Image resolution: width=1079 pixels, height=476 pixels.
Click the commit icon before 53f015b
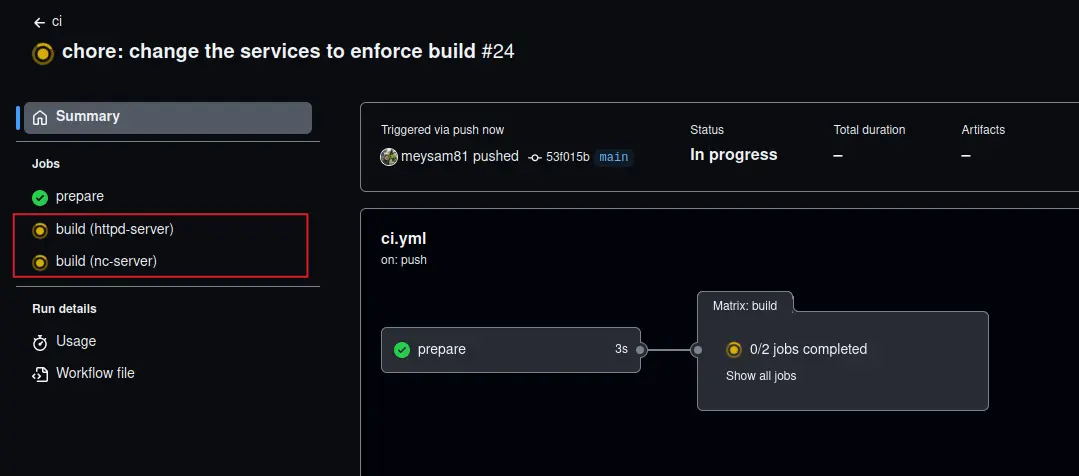point(535,157)
